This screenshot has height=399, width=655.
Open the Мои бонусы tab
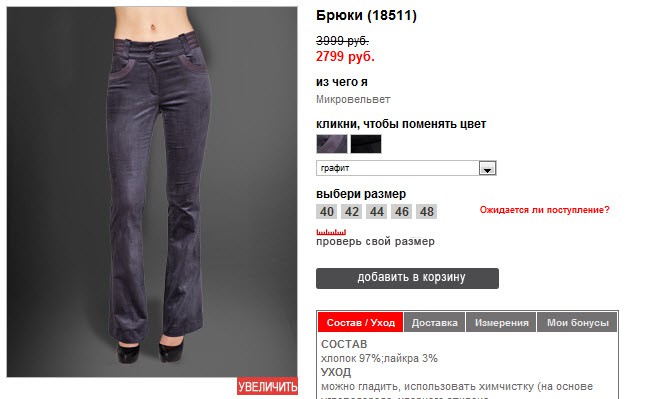point(578,322)
